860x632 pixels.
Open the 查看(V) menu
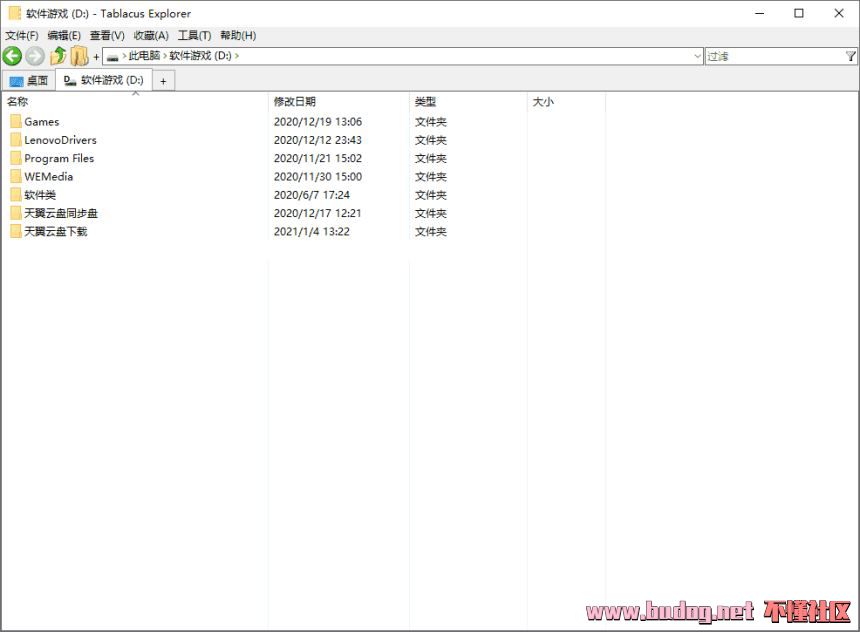tap(107, 36)
